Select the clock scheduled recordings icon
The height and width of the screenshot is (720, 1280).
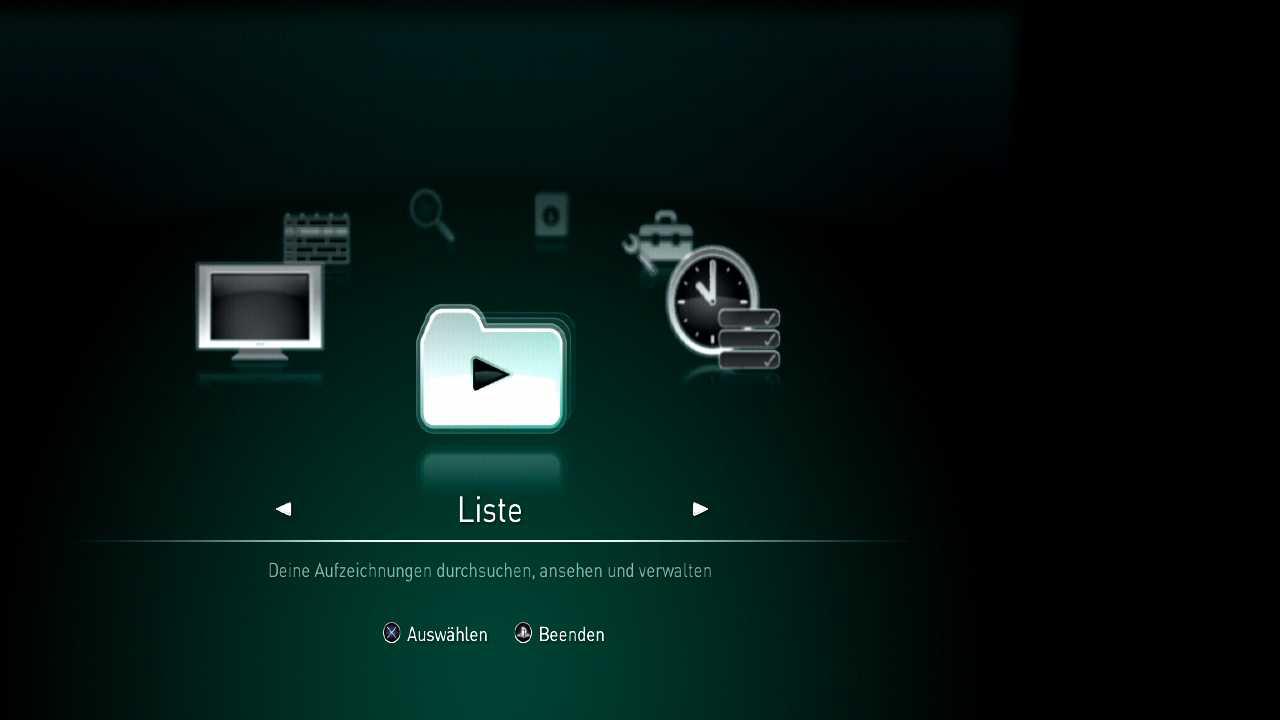pyautogui.click(x=723, y=308)
